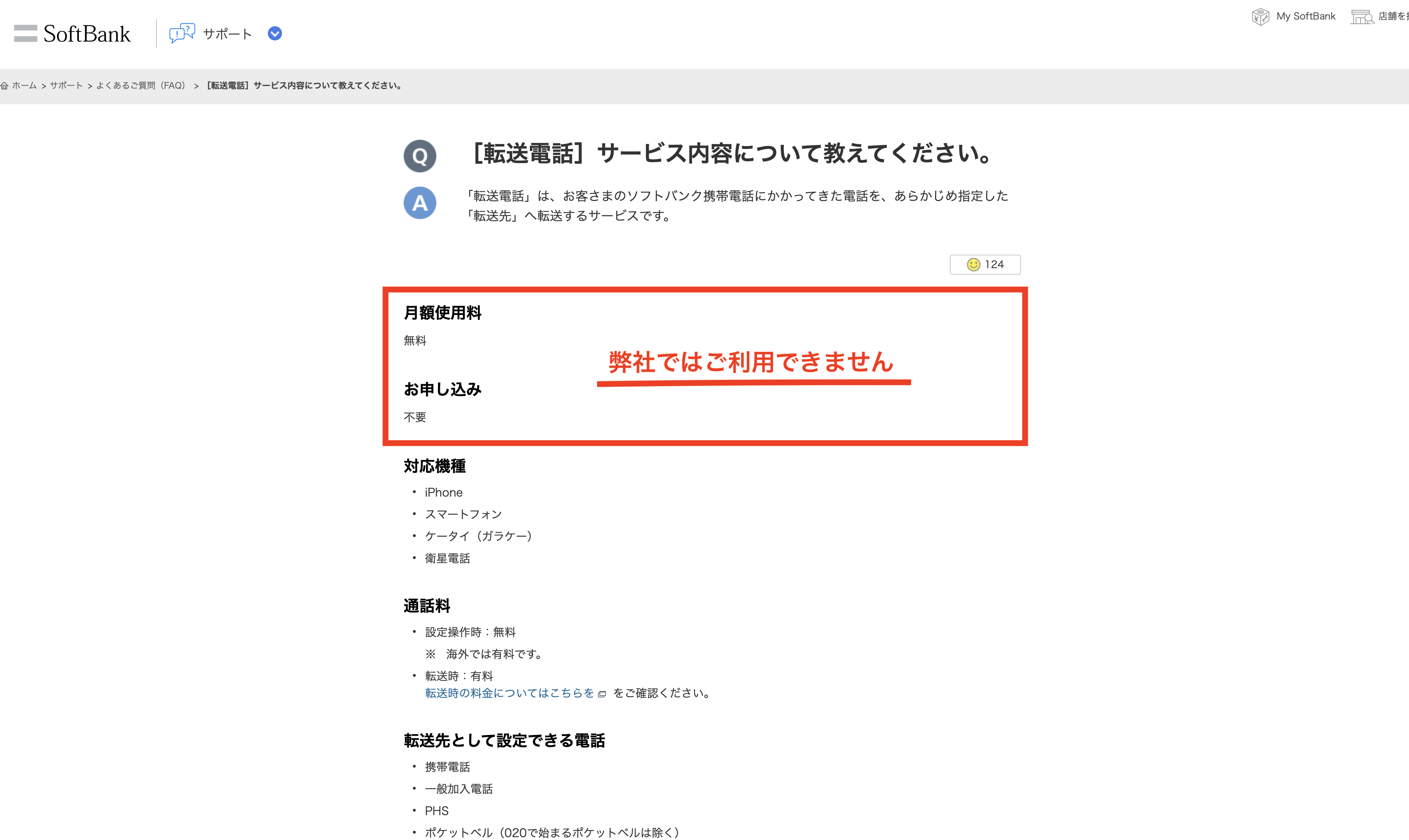1409x840 pixels.
Task: Select the 対応機種 heading
Action: [x=435, y=466]
